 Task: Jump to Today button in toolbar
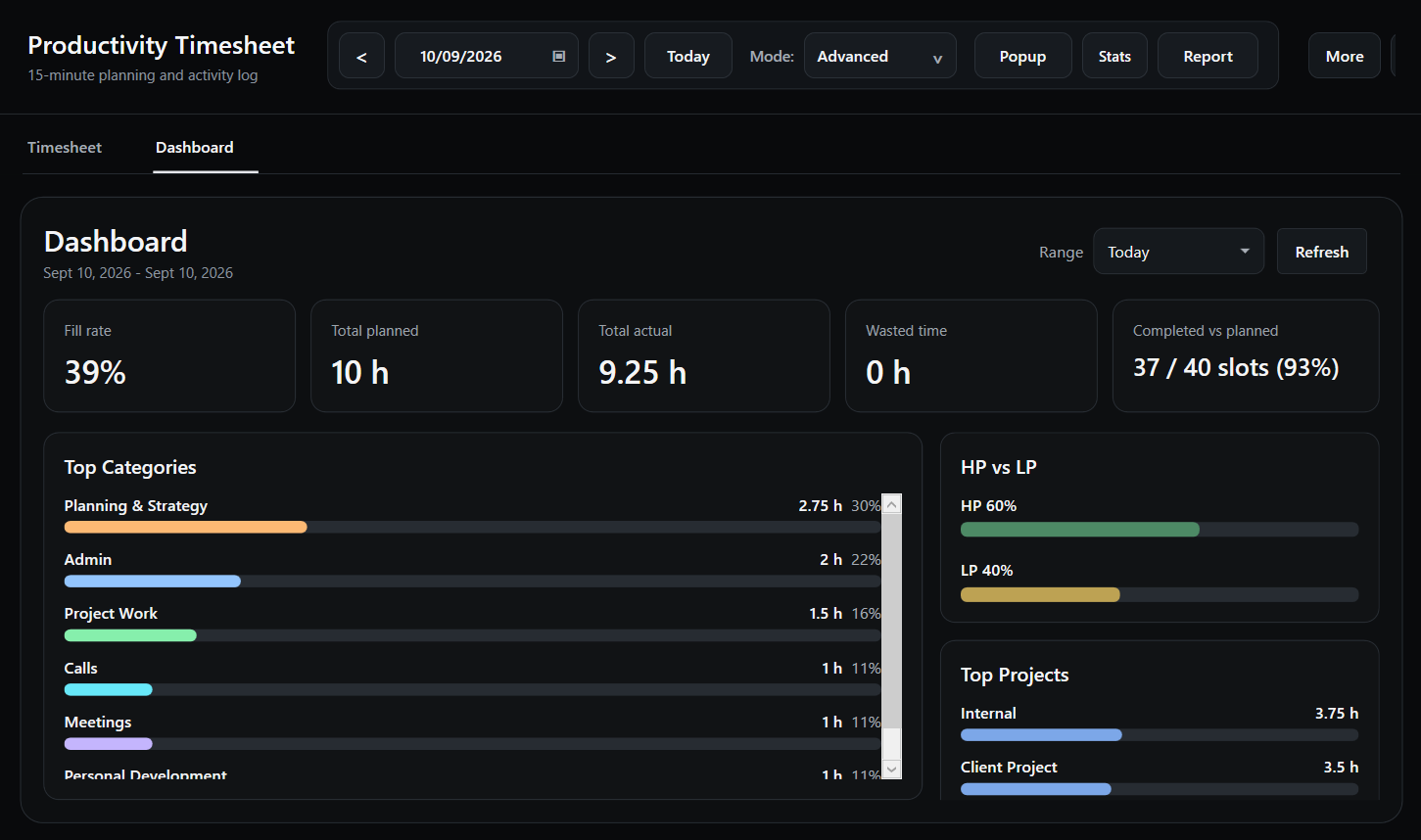(688, 56)
